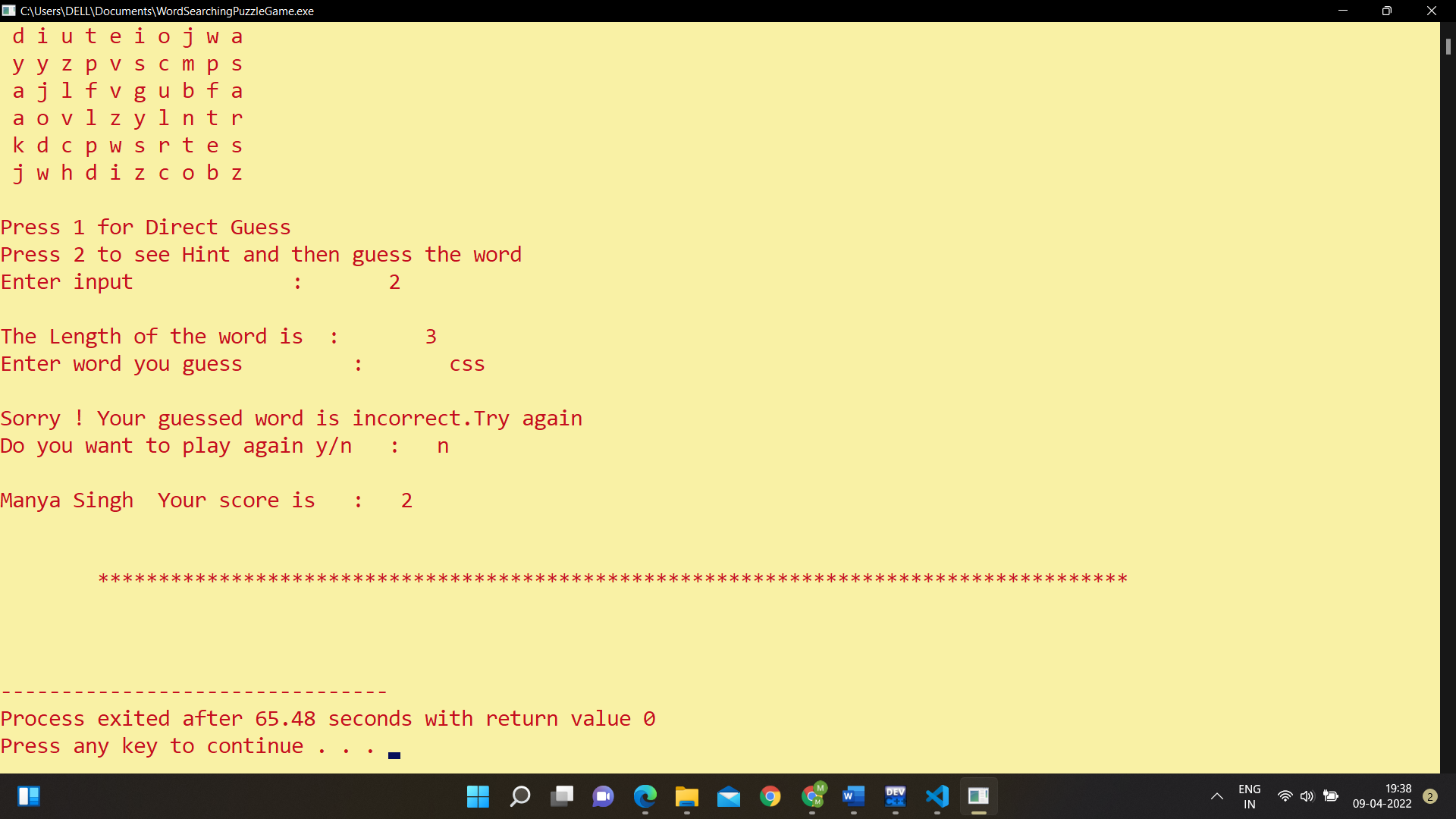Open Dev-C++ from the taskbar

[x=896, y=796]
